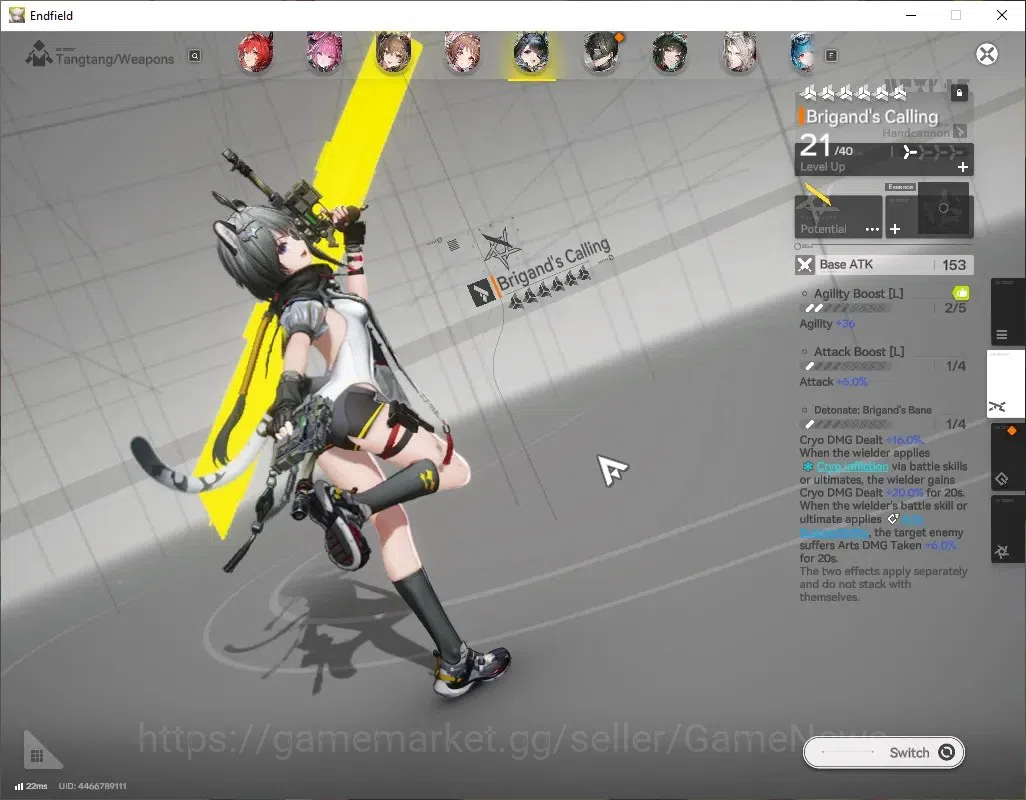Close the Endfield window

1002,15
